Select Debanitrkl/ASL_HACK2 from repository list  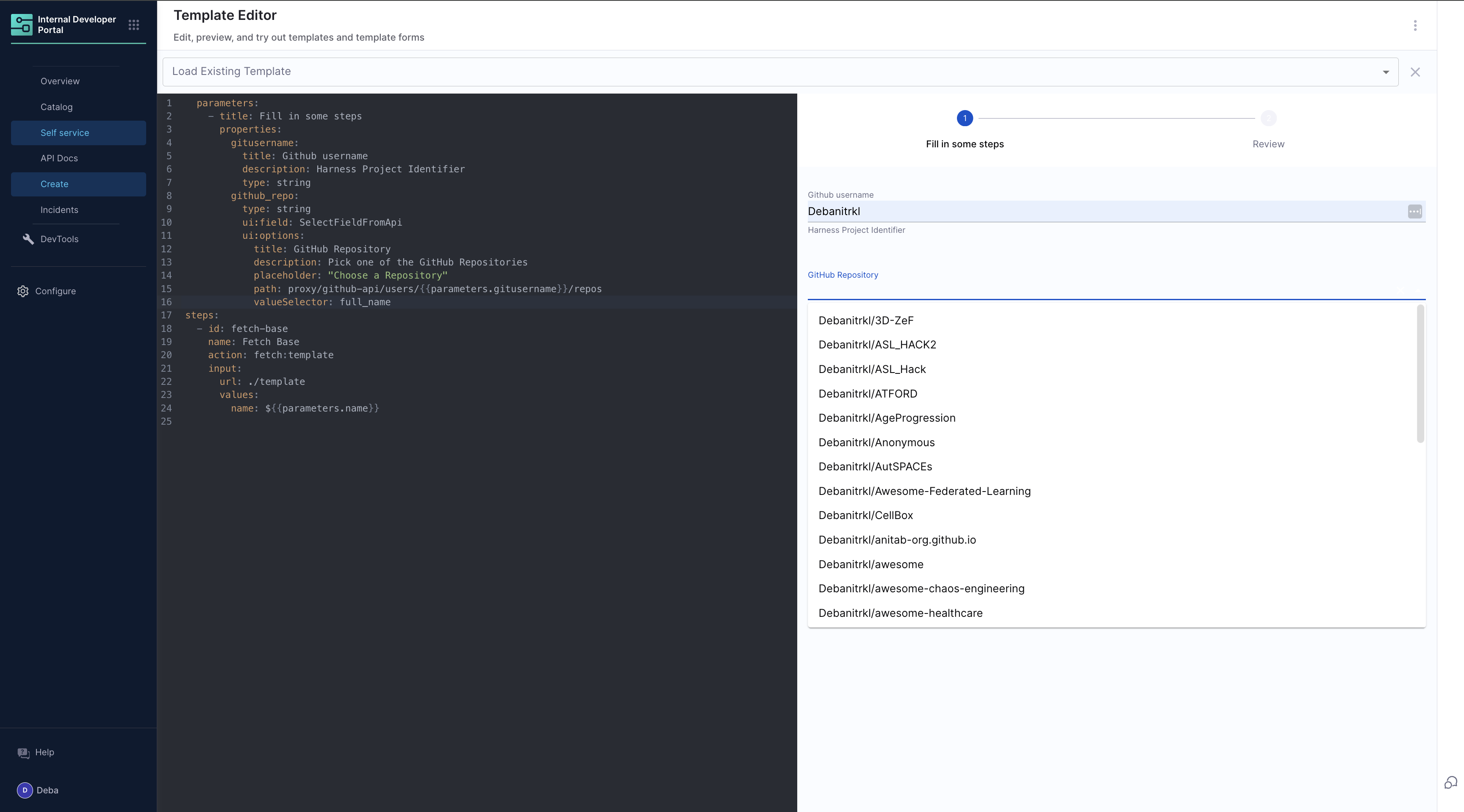coord(877,345)
